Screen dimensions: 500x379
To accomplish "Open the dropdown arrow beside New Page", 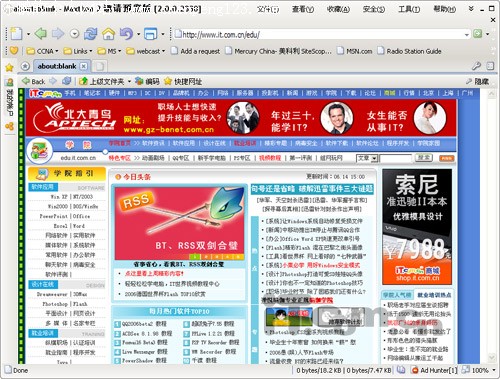I will coord(28,34).
